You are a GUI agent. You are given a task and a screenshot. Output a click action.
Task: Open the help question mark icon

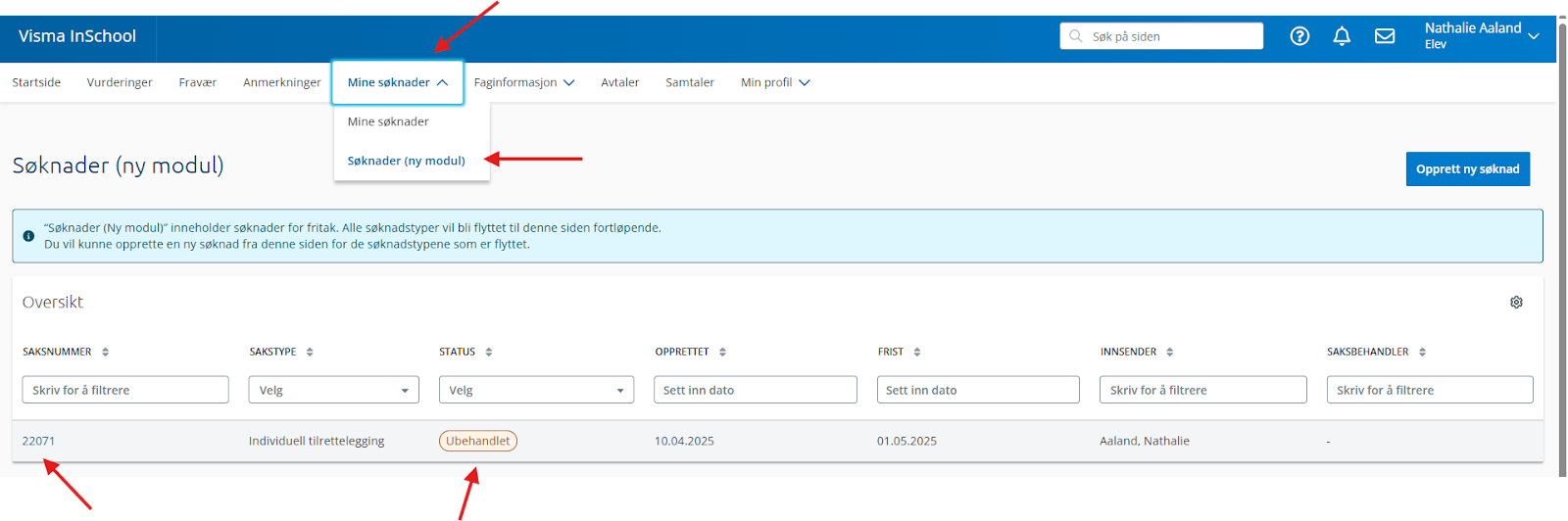pos(1299,36)
